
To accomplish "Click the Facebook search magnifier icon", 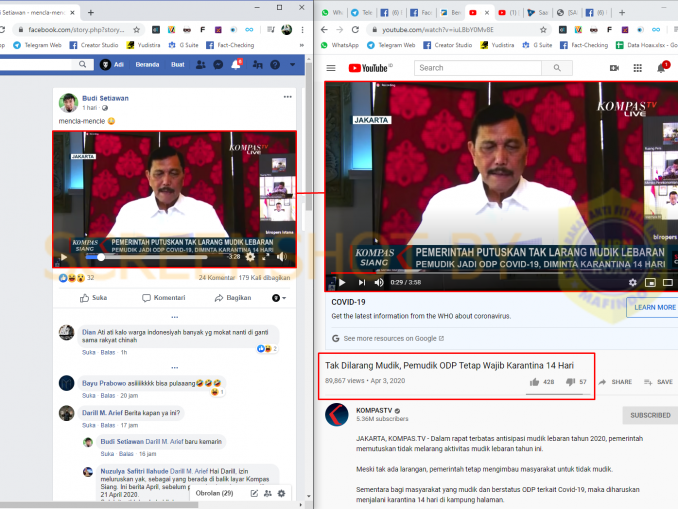I will [82, 64].
